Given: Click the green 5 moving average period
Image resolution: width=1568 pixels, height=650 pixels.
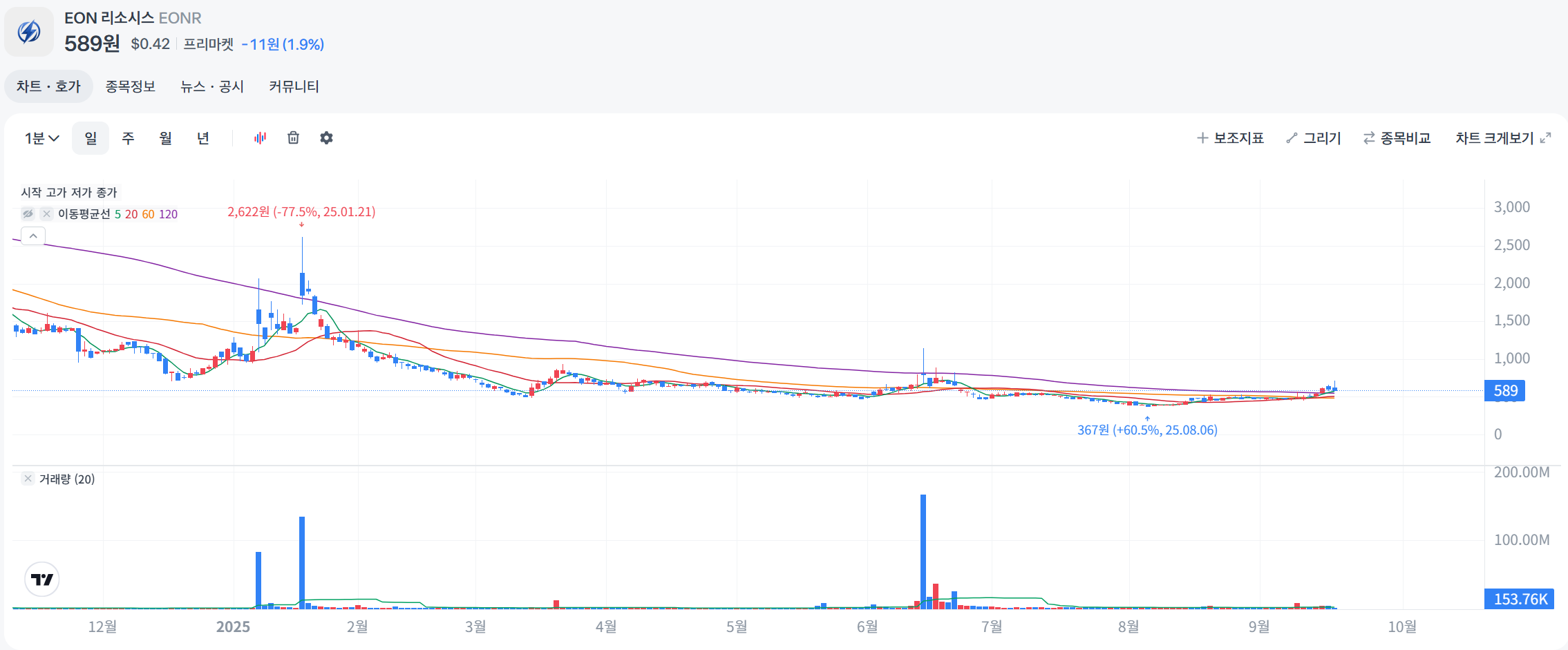Looking at the screenshot, I should point(117,214).
